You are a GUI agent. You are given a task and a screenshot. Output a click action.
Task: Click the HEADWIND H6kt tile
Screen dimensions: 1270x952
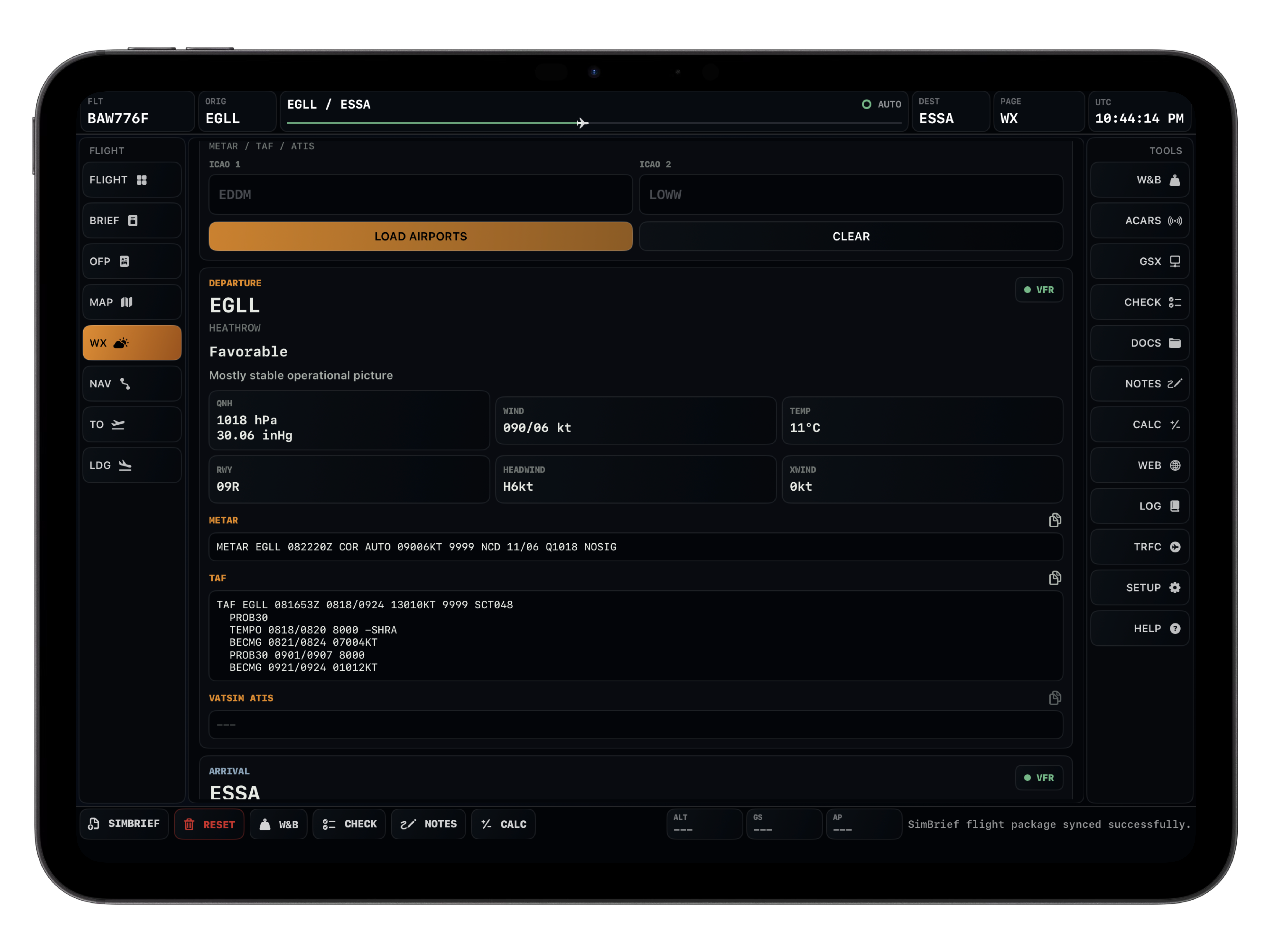pos(636,479)
